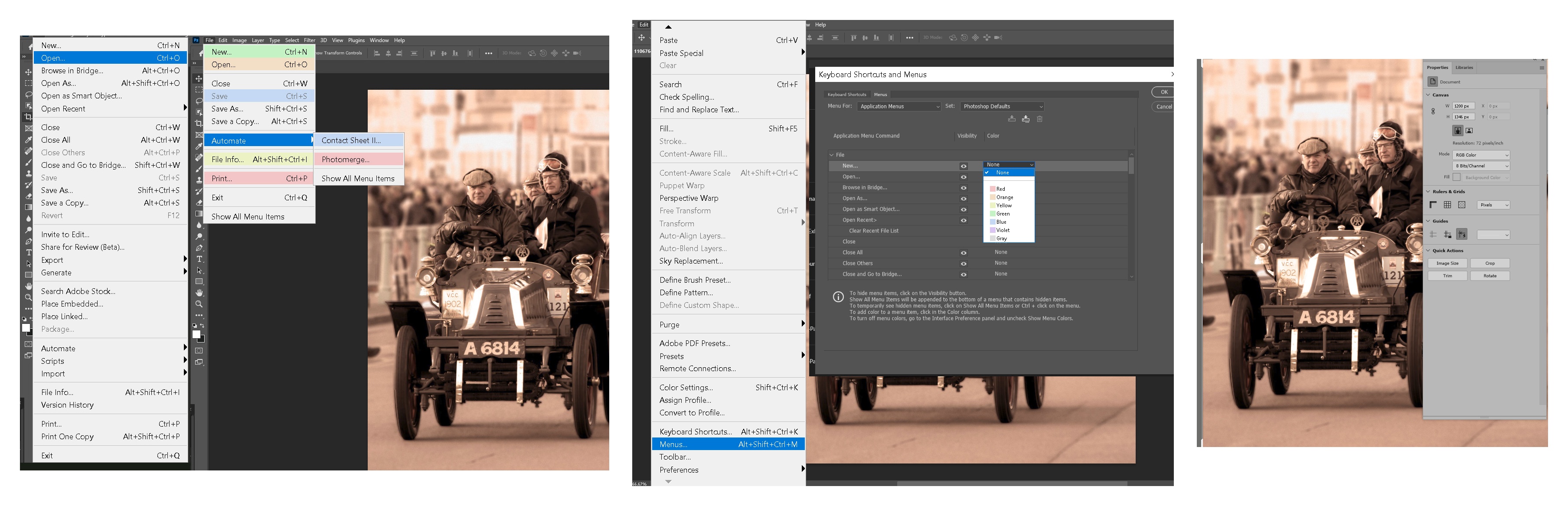This screenshot has height=506, width=1568.
Task: Toggle visibility eye for Close Others
Action: point(964,264)
